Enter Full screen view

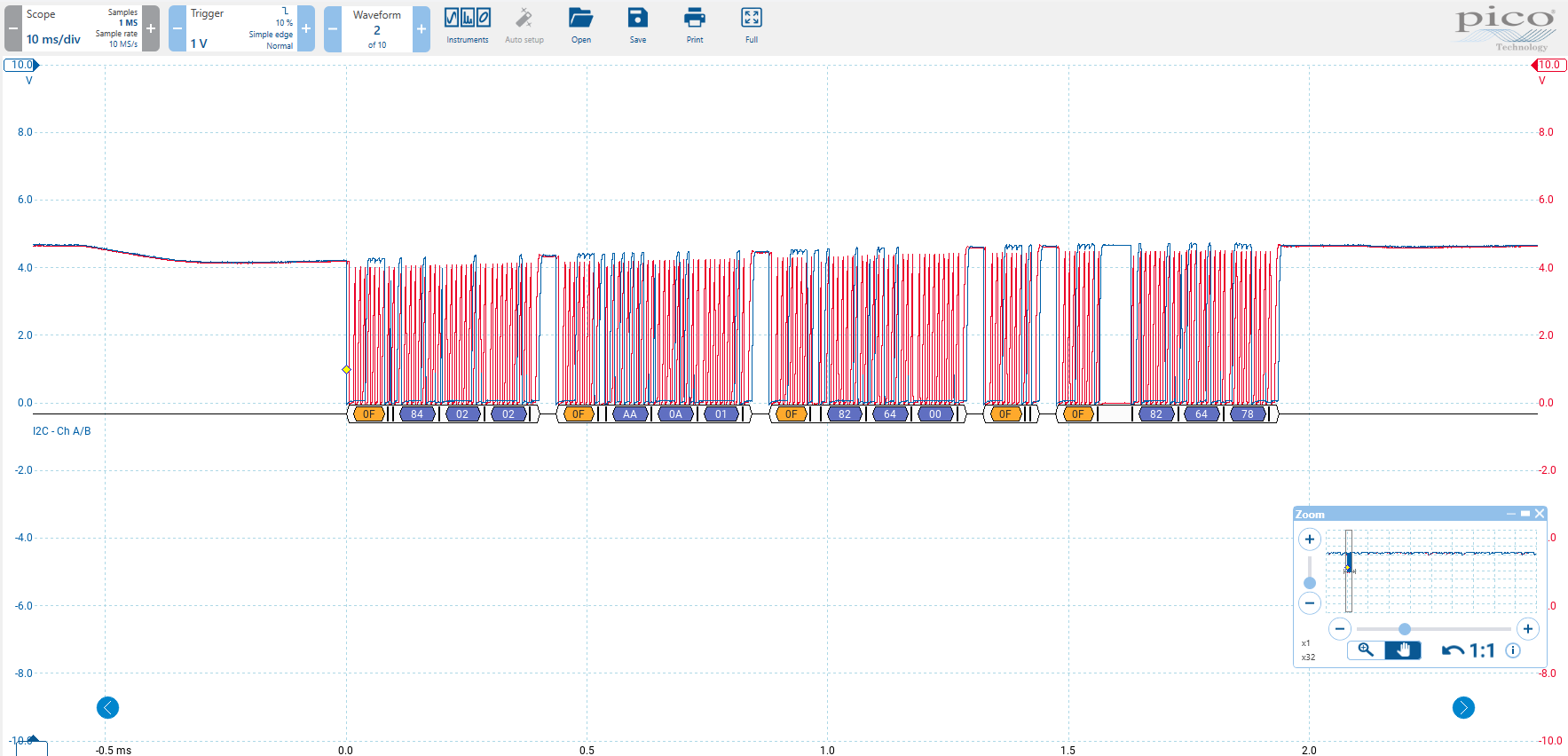(751, 26)
